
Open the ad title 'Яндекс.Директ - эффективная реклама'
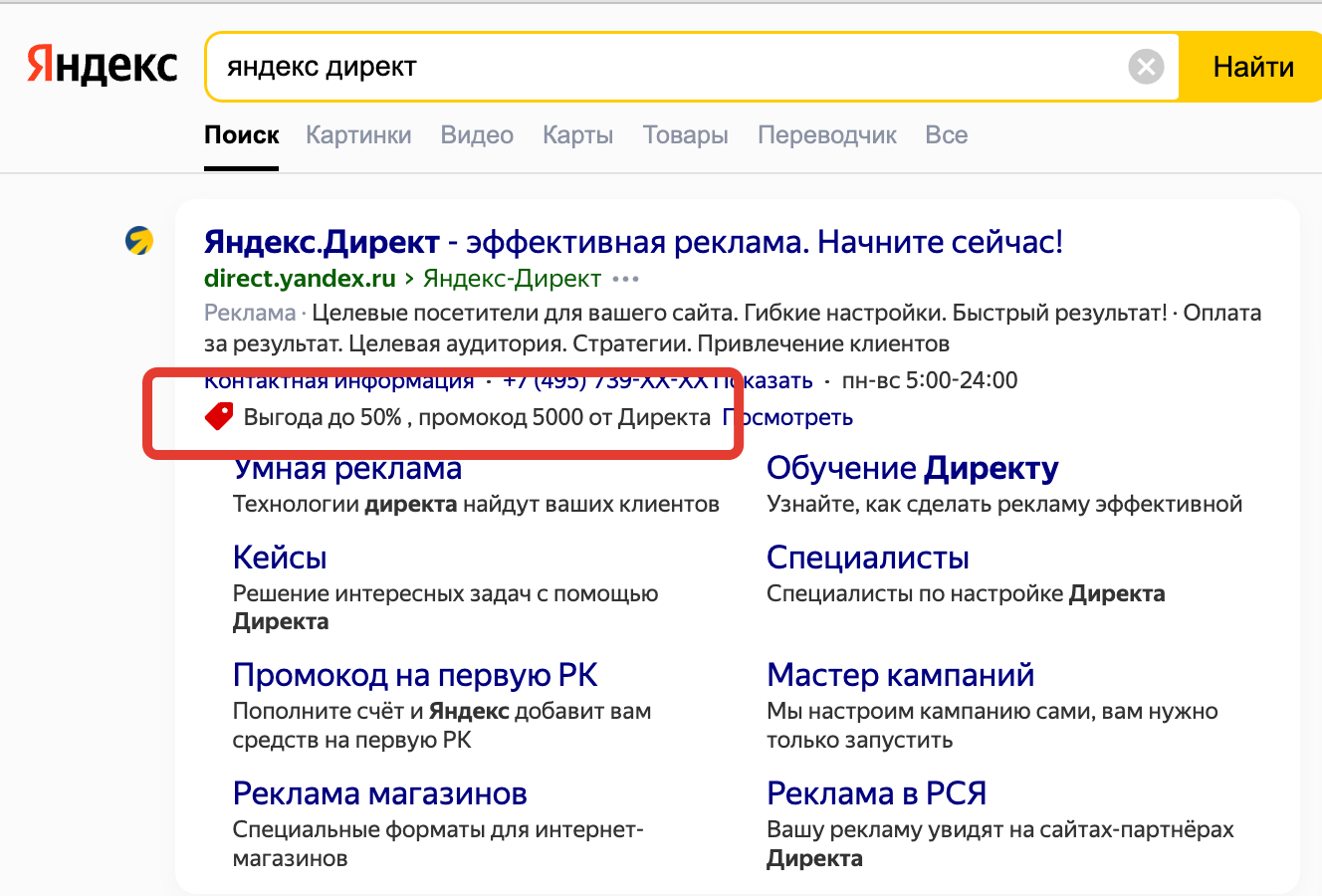(x=633, y=242)
